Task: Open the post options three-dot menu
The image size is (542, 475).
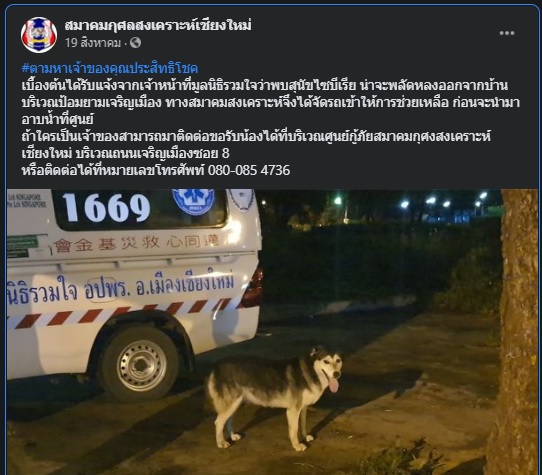Action: coord(507,33)
